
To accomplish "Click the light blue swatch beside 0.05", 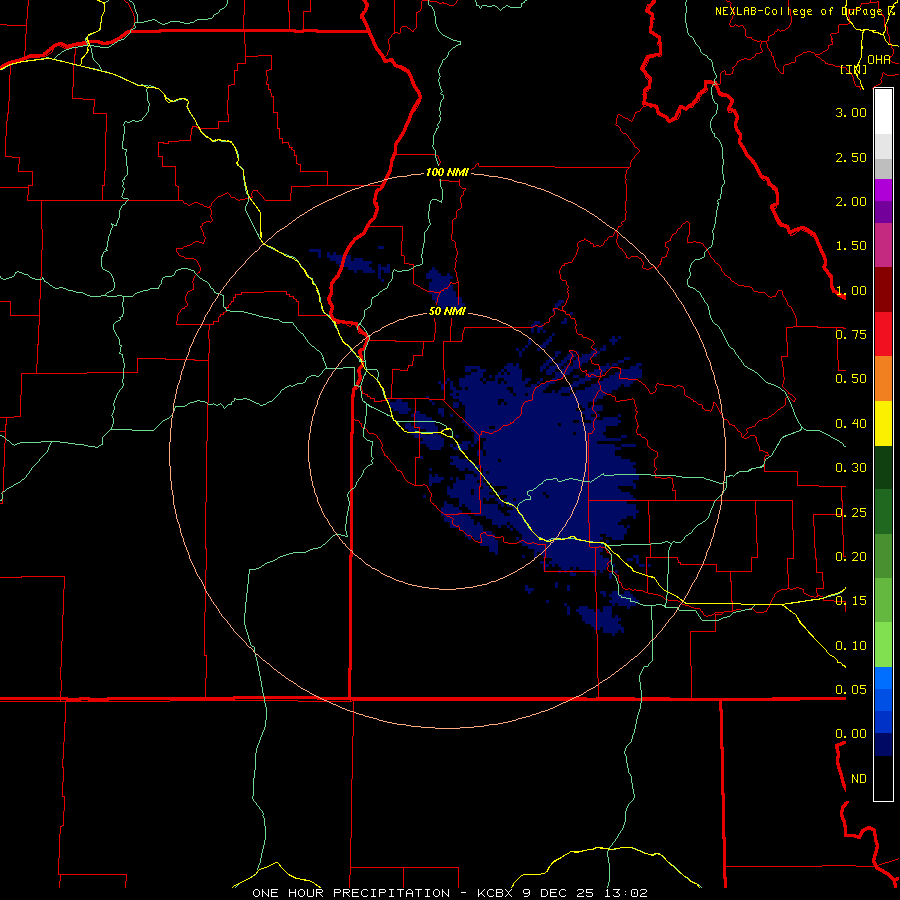I will pyautogui.click(x=883, y=678).
